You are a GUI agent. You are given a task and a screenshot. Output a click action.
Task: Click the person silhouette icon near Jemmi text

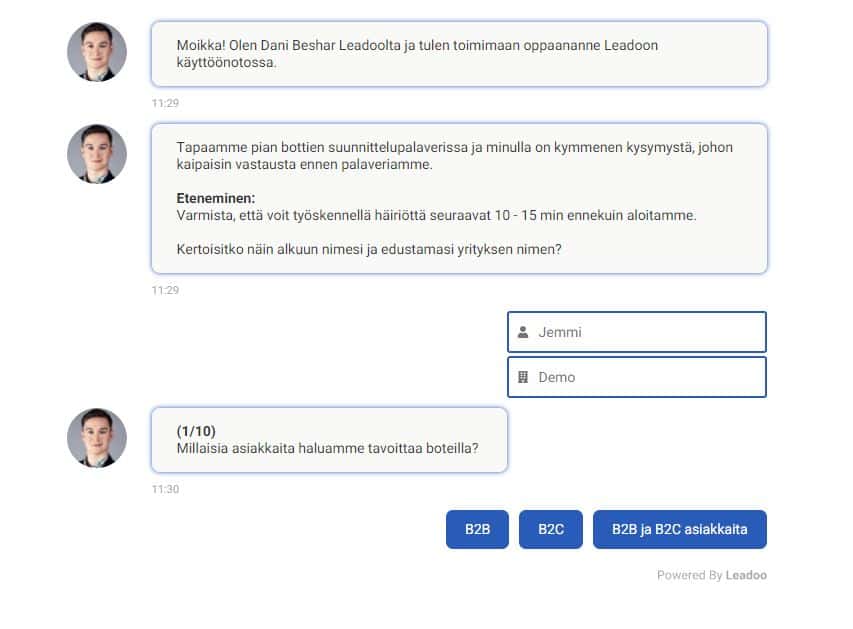(x=524, y=331)
